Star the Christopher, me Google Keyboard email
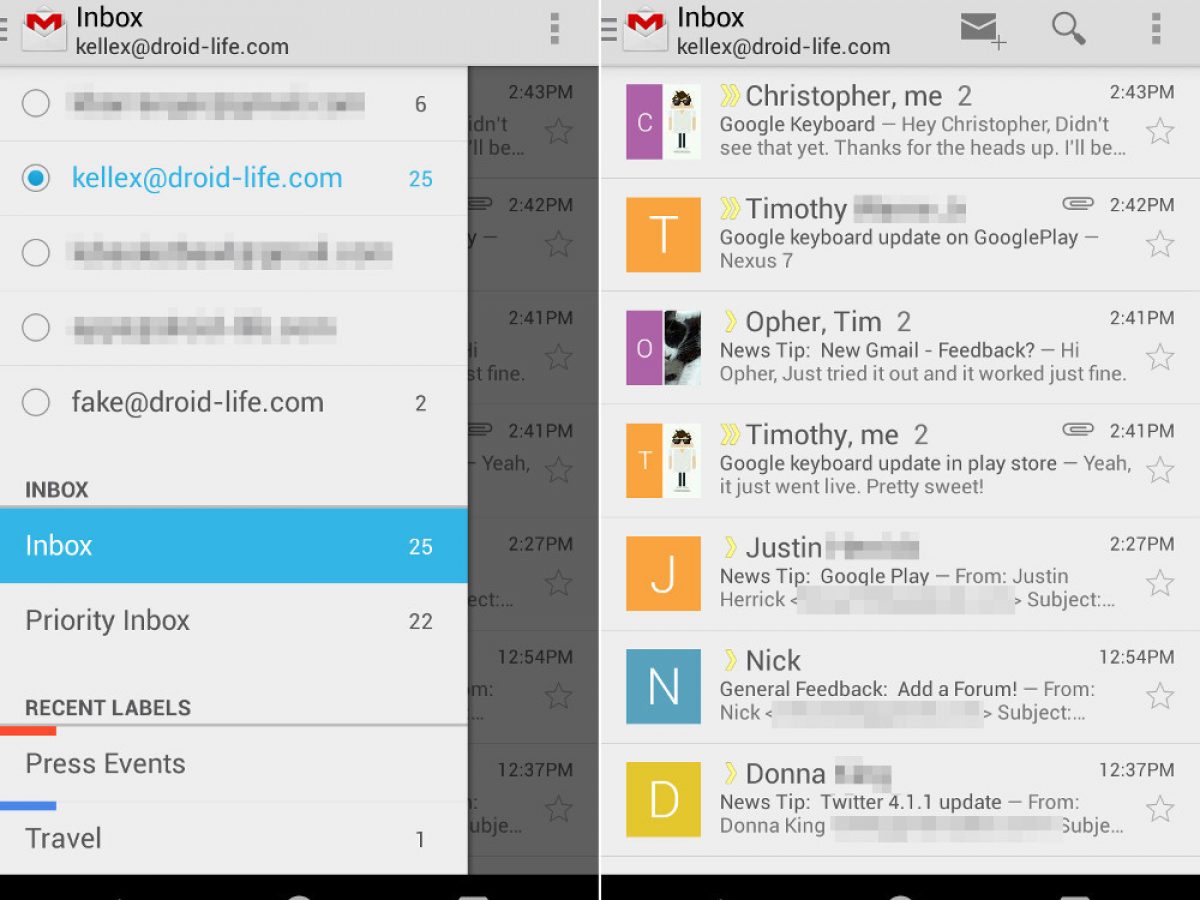The image size is (1200, 900). 1160,131
